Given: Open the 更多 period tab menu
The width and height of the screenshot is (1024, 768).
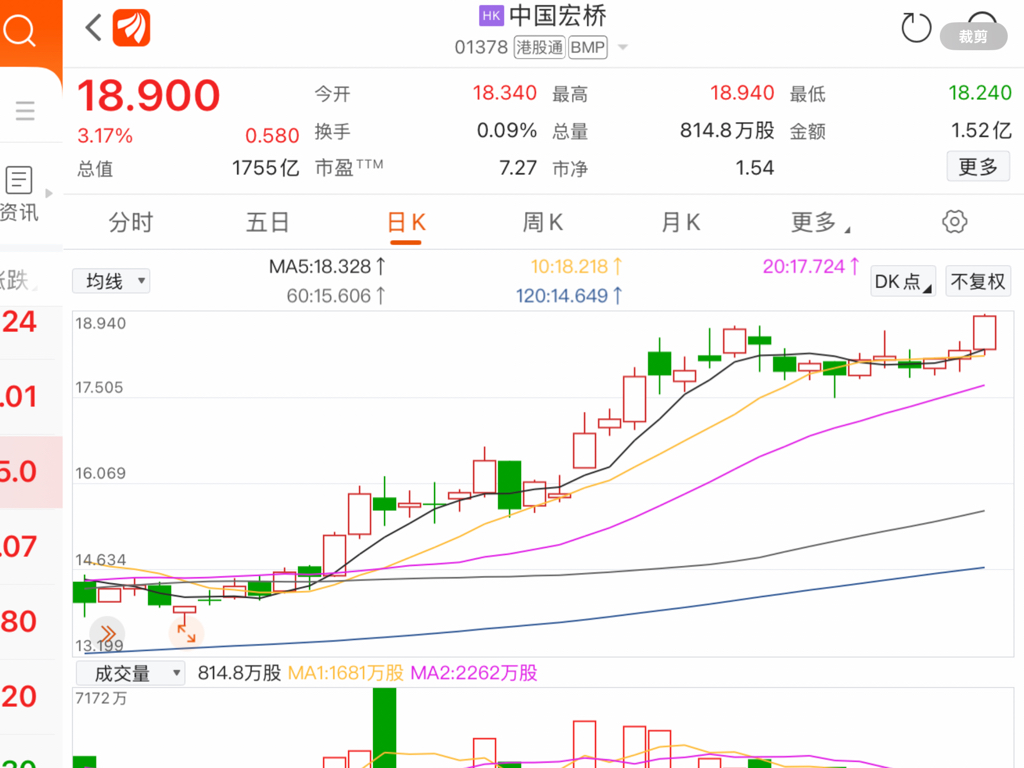Looking at the screenshot, I should (820, 223).
